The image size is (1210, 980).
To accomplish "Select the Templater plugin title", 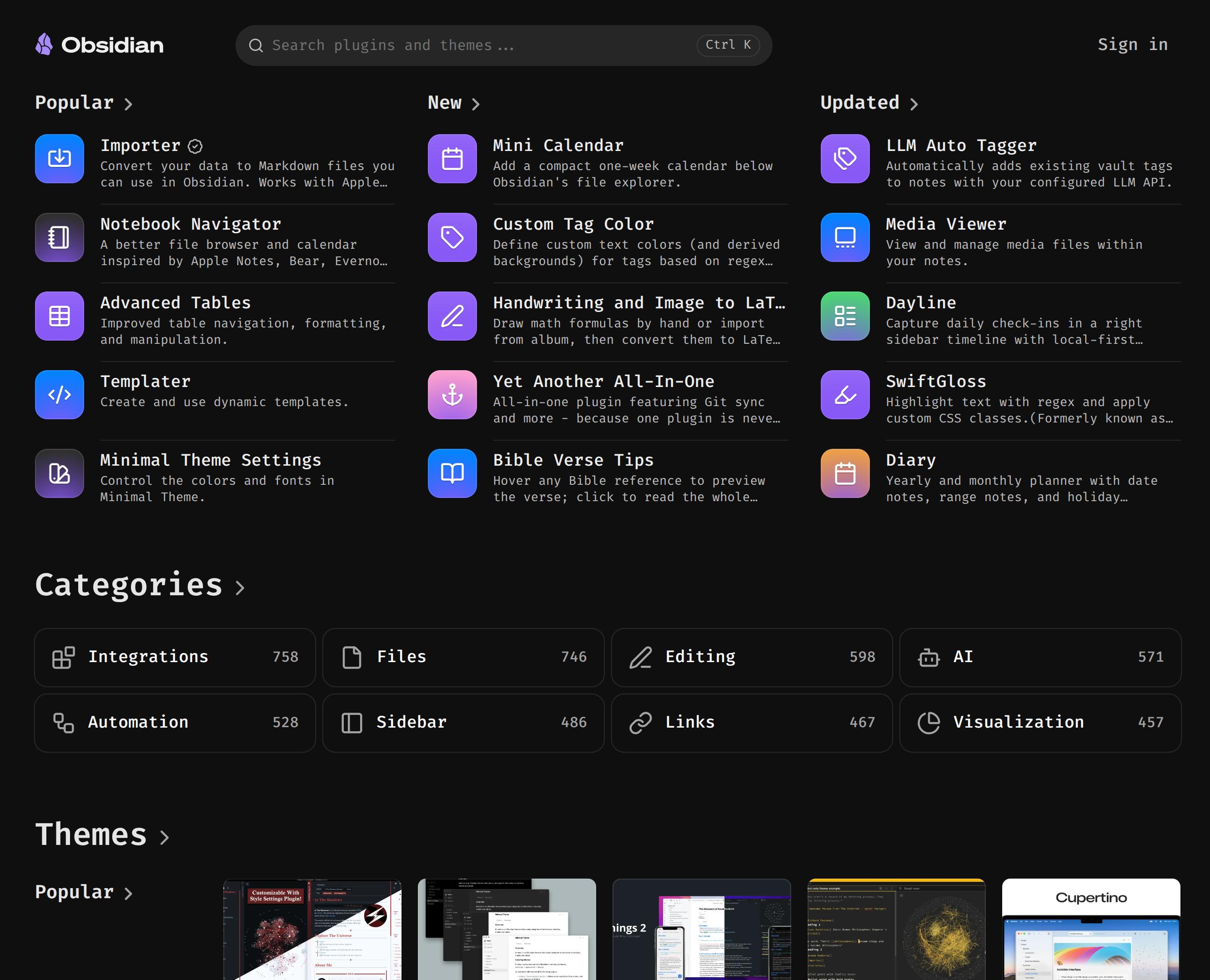I will [x=146, y=382].
